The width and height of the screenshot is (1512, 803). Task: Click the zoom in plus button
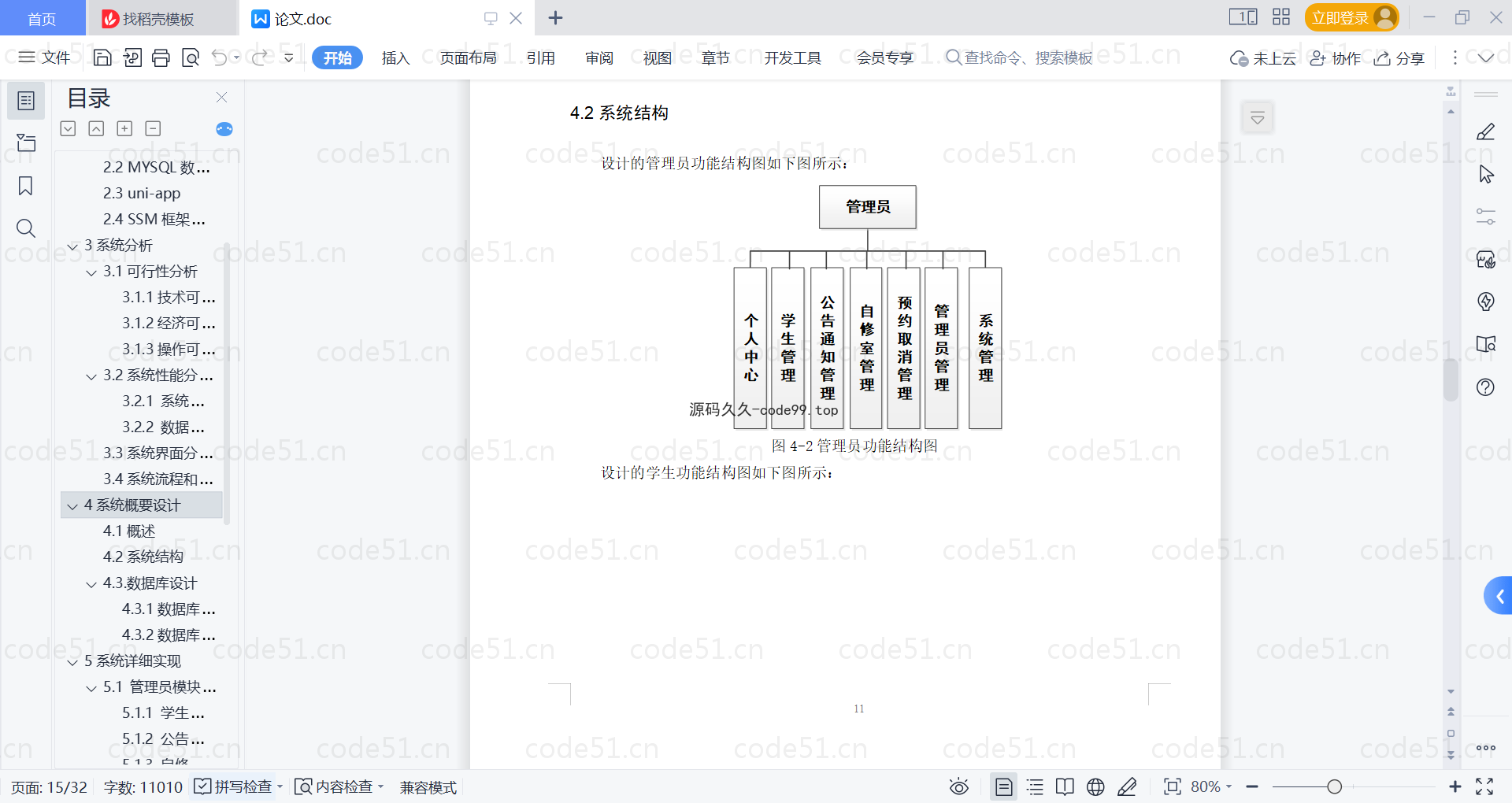click(x=1455, y=786)
